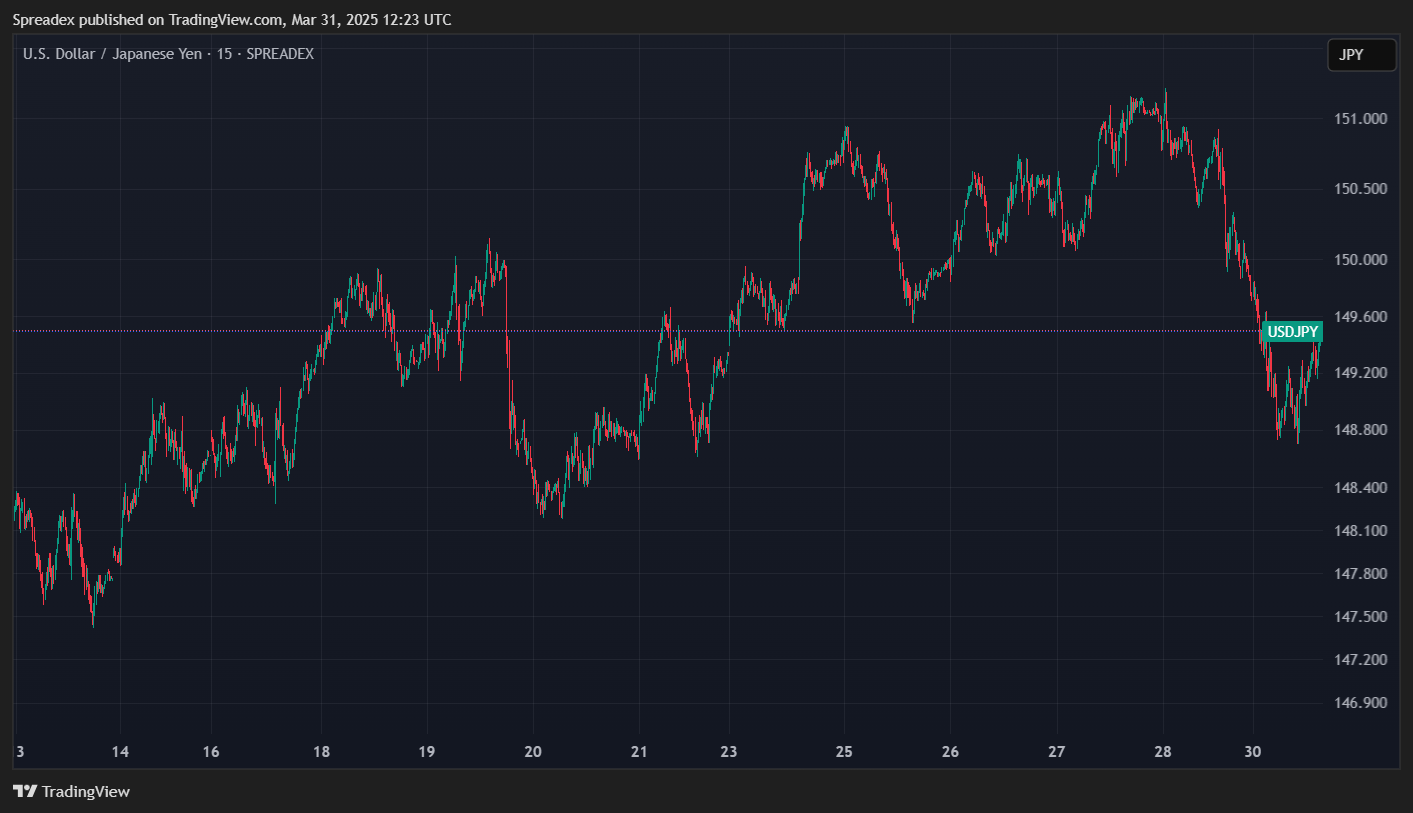Click the USDJPY price label tag
Image resolution: width=1413 pixels, height=813 pixels.
click(1292, 331)
